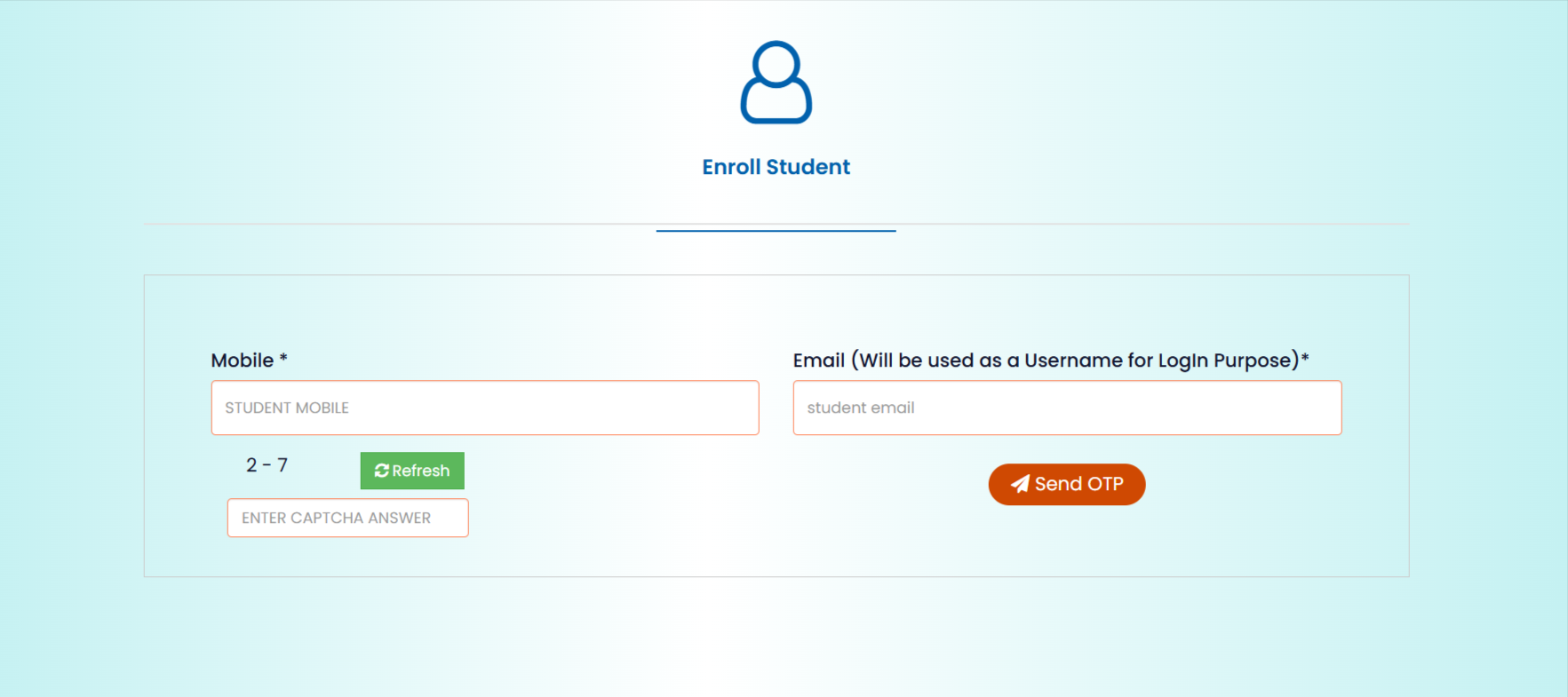Click the Mobile field label

click(x=242, y=360)
